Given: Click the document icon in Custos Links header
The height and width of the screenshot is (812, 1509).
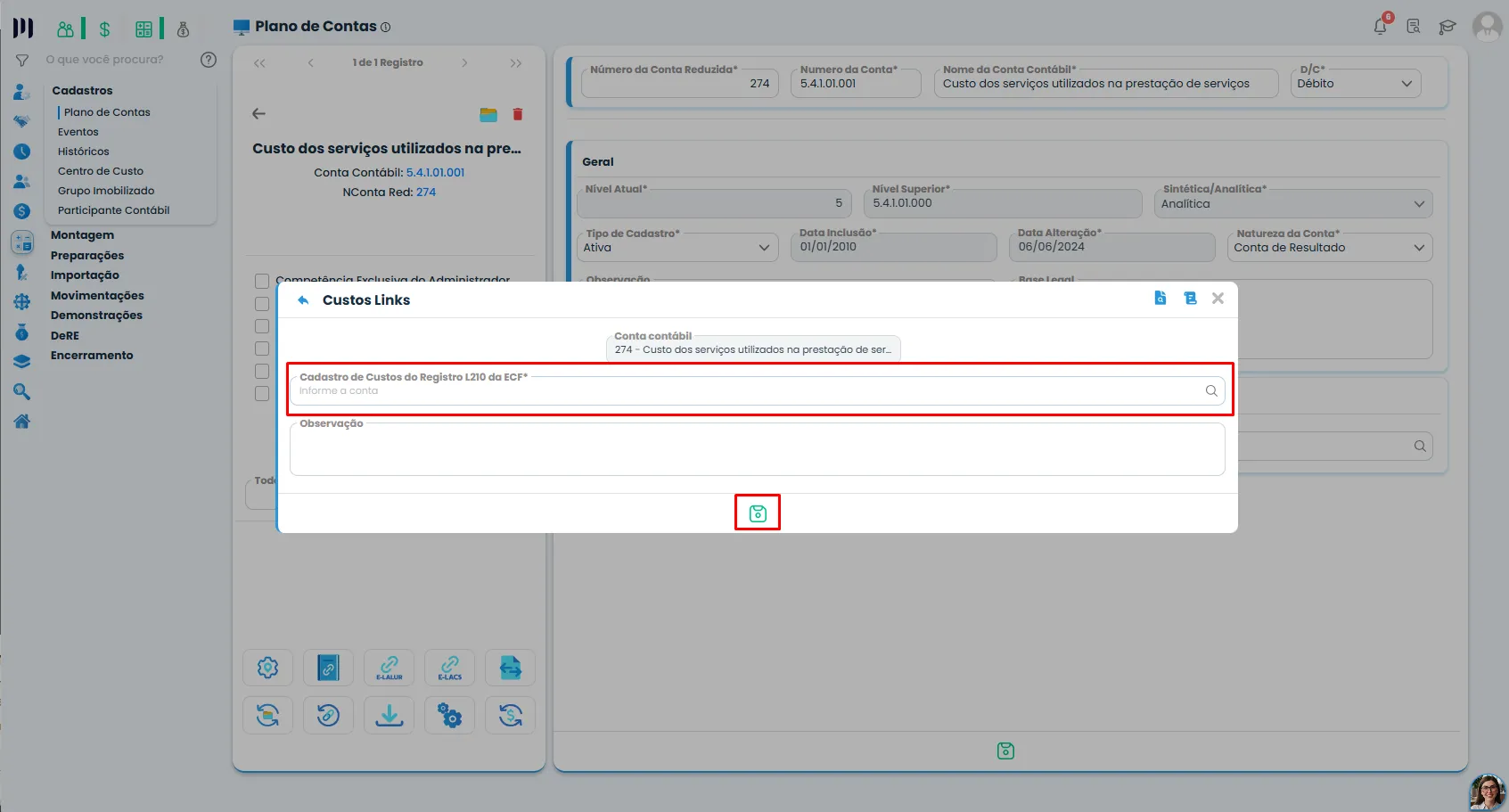Looking at the screenshot, I should tap(1160, 299).
